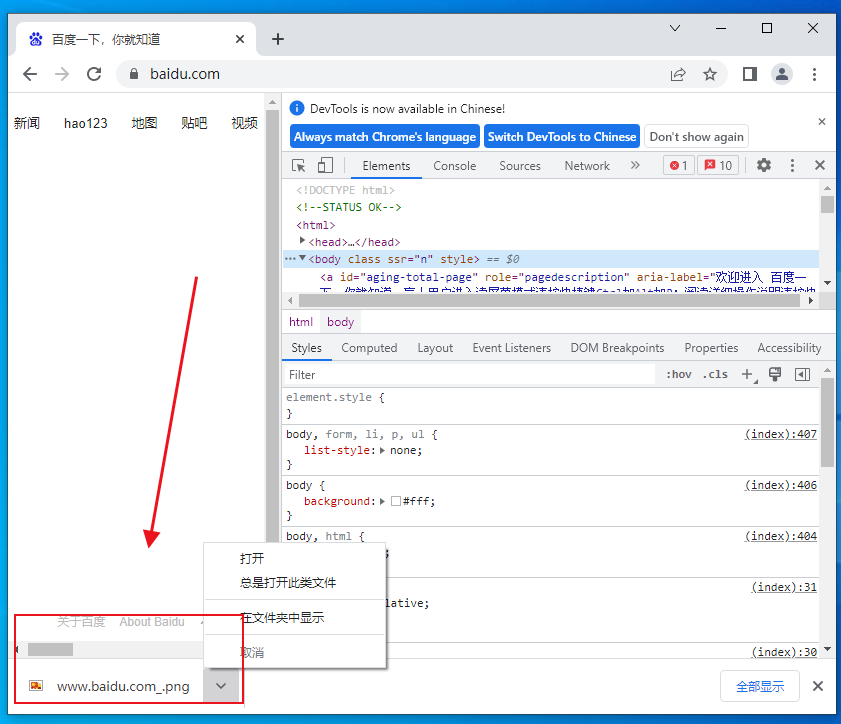The image size is (841, 724).
Task: Open Chrome's three-dot main menu
Action: (x=814, y=74)
